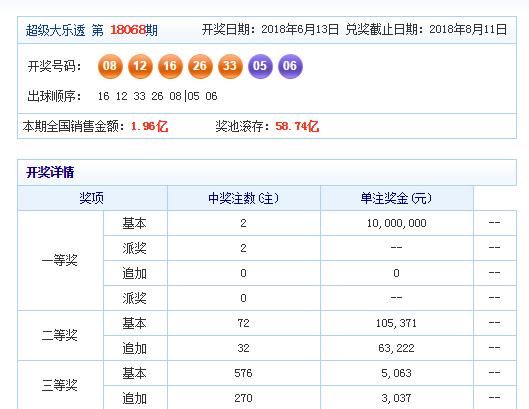Click third prize basic count 576
The height and width of the screenshot is (409, 529).
(243, 373)
